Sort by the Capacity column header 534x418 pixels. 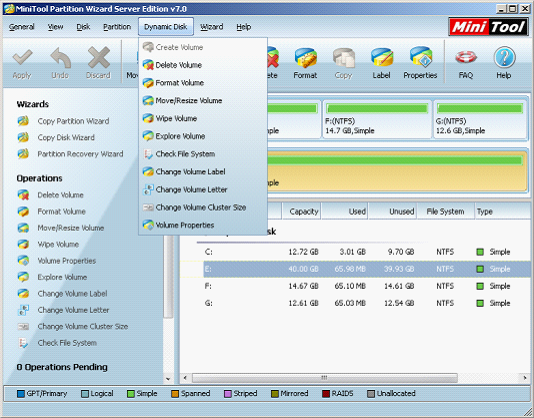click(x=302, y=211)
